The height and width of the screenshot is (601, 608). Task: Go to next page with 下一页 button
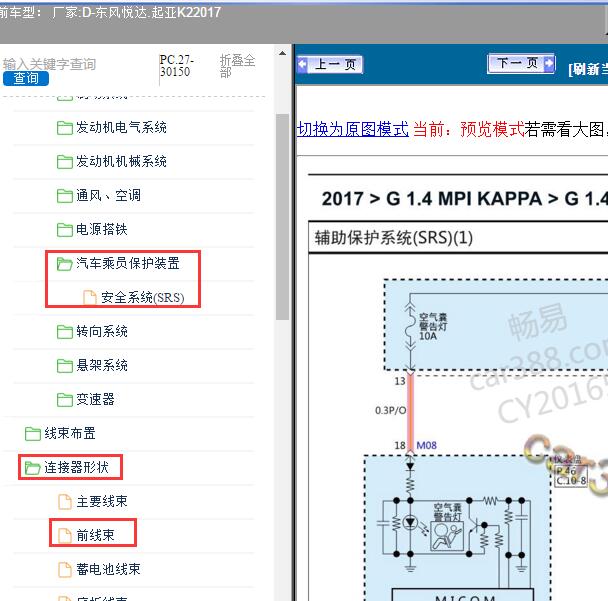521,63
